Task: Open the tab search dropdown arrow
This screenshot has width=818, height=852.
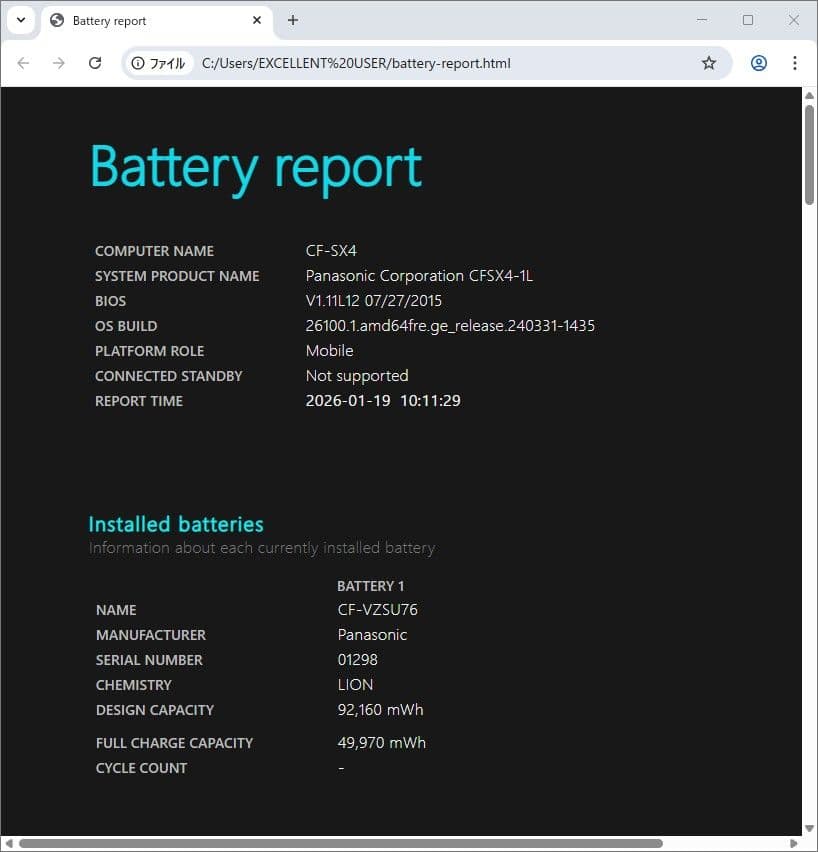Action: [20, 20]
